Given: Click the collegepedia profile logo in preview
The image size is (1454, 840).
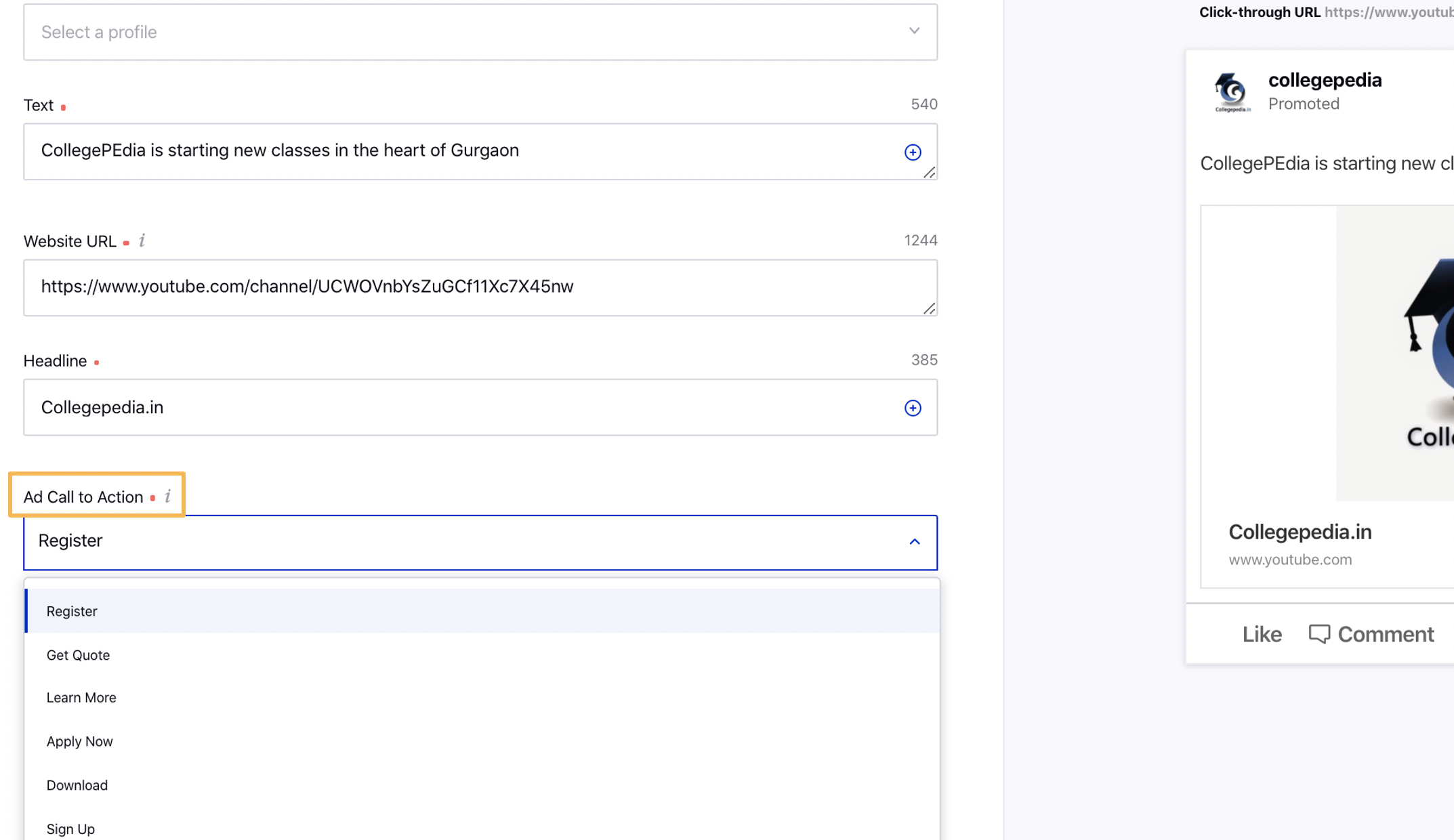Looking at the screenshot, I should pos(1231,91).
